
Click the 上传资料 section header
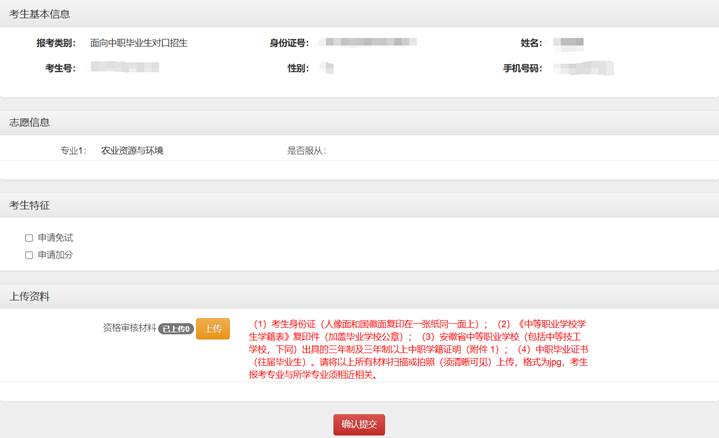point(30,297)
